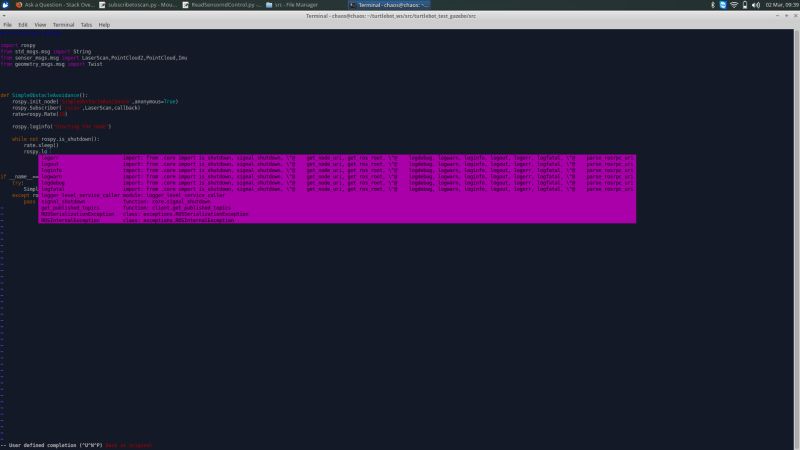Click the 'from geometry_msgs.msg import Twist' line
Screen dimensions: 800x450
pyautogui.click(x=52, y=64)
